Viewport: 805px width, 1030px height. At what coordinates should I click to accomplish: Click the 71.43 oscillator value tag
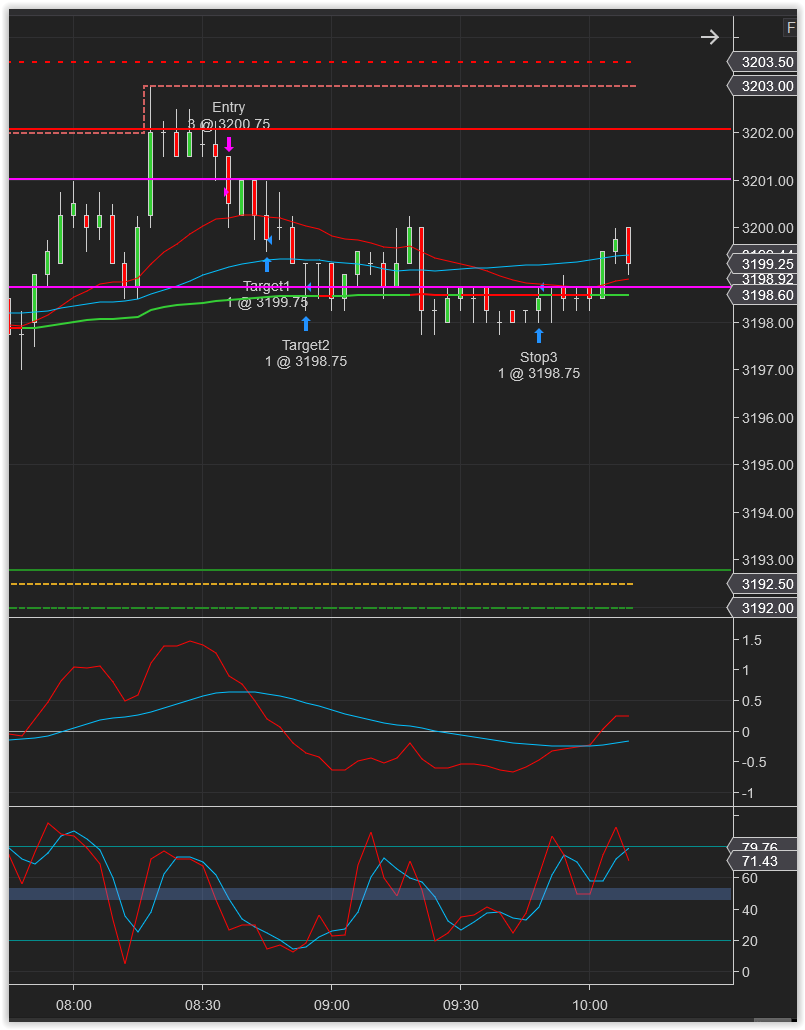pyautogui.click(x=762, y=861)
